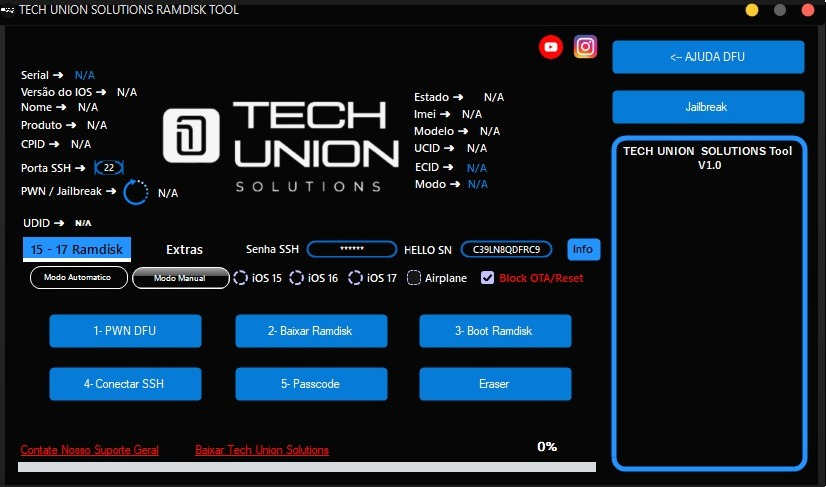Image resolution: width=826 pixels, height=487 pixels.
Task: Click the Senha SSH password field
Action: [x=352, y=249]
